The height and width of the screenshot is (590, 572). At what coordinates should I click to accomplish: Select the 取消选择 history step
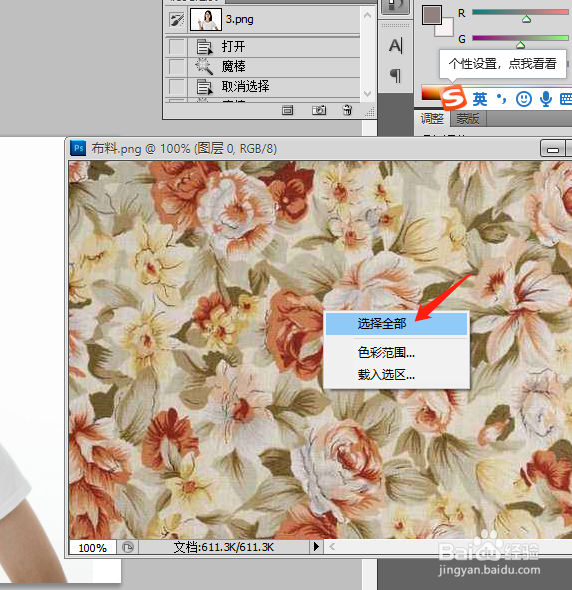pyautogui.click(x=274, y=87)
